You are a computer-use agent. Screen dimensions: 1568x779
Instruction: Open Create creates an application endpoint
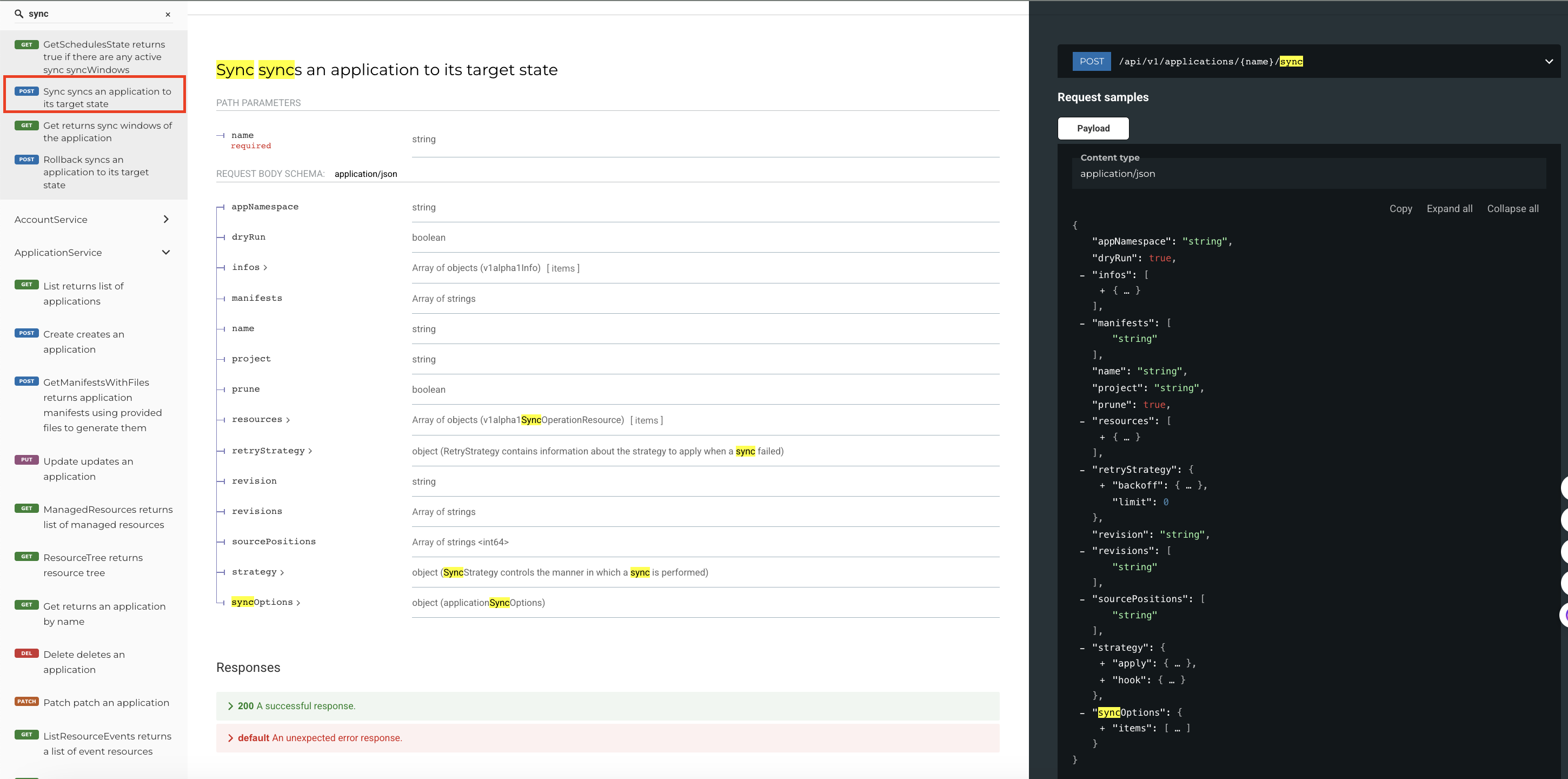coord(83,342)
